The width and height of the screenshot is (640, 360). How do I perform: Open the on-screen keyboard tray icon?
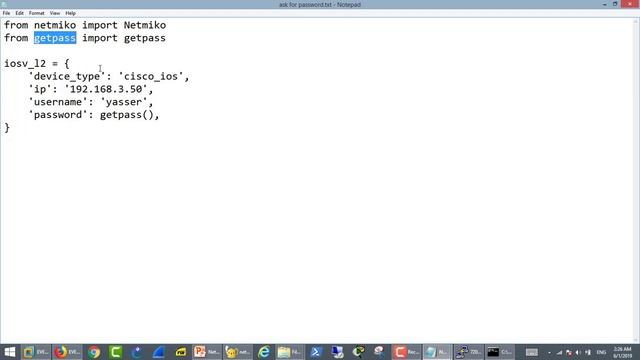(531, 352)
